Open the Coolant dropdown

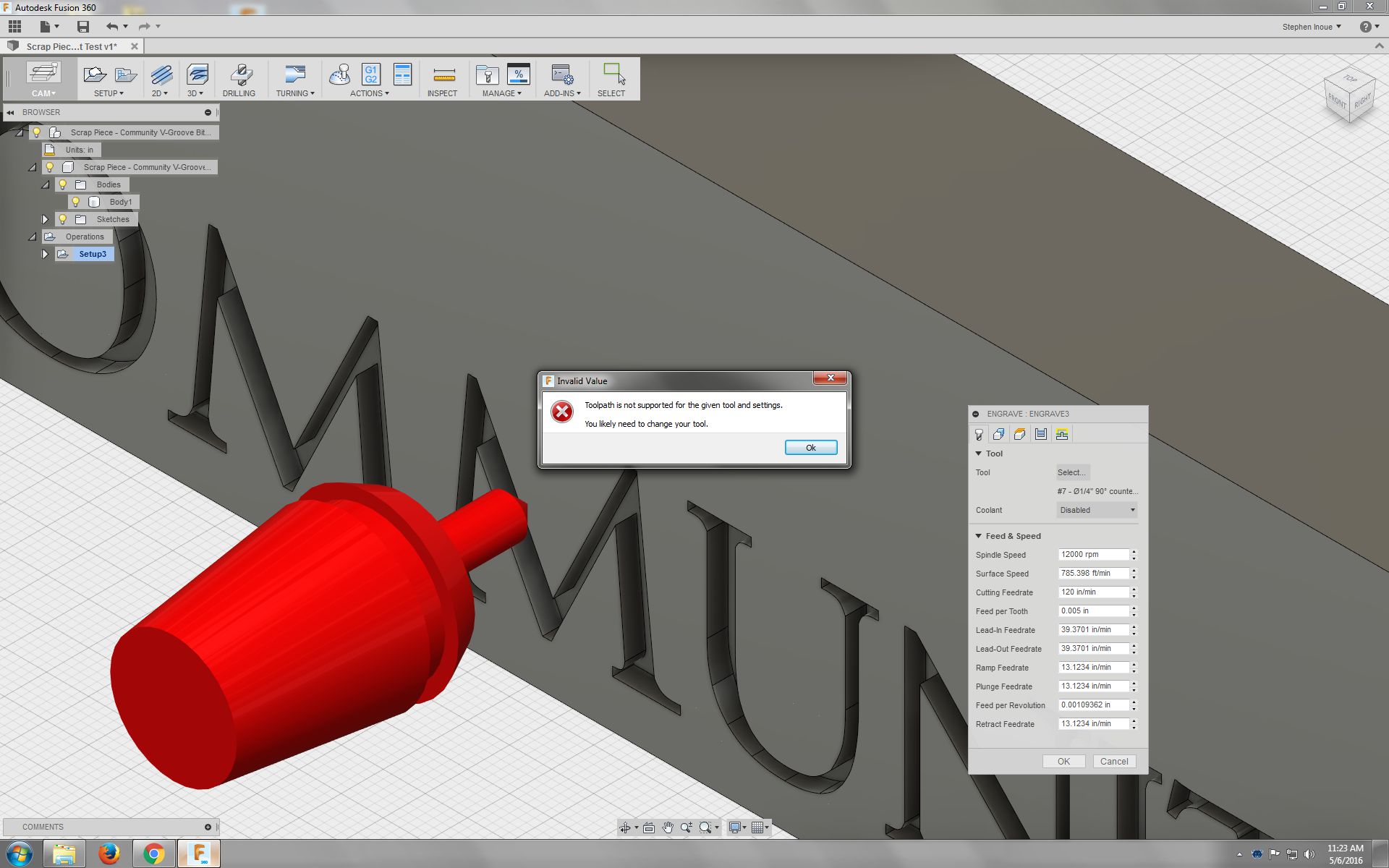click(x=1097, y=510)
